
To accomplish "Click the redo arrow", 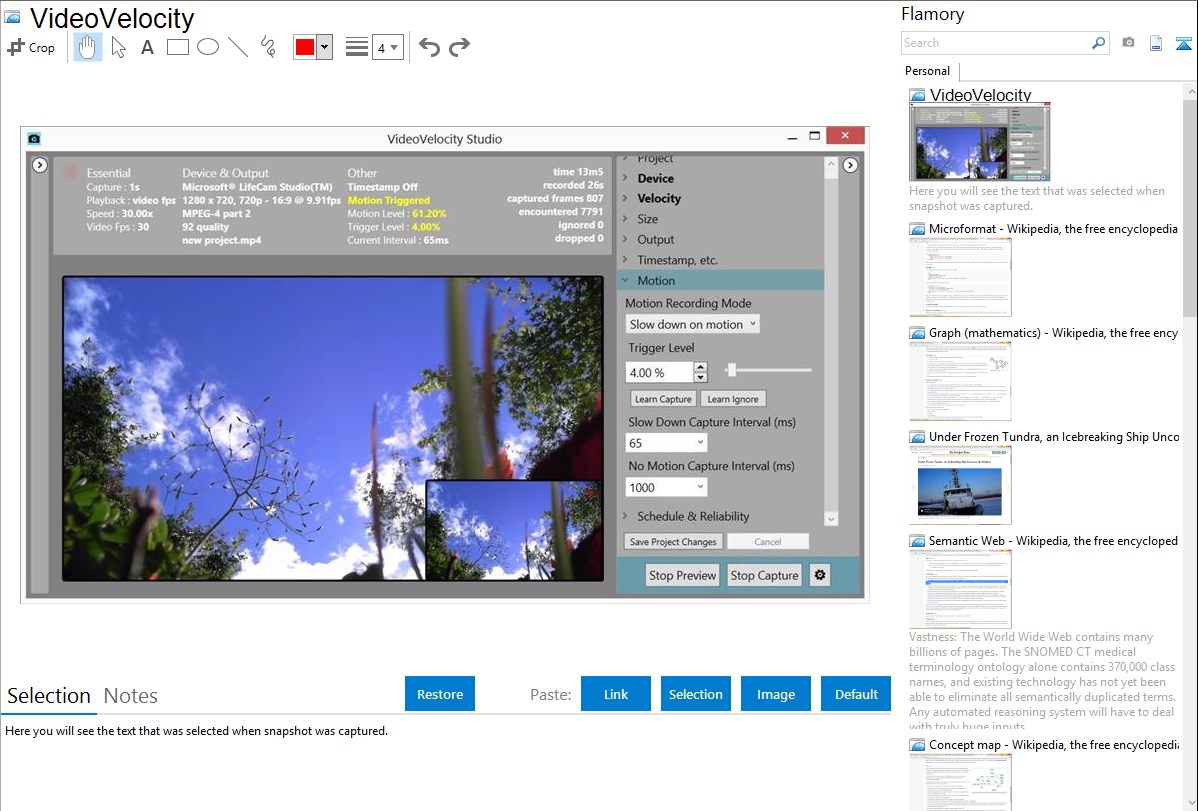I will coord(460,47).
